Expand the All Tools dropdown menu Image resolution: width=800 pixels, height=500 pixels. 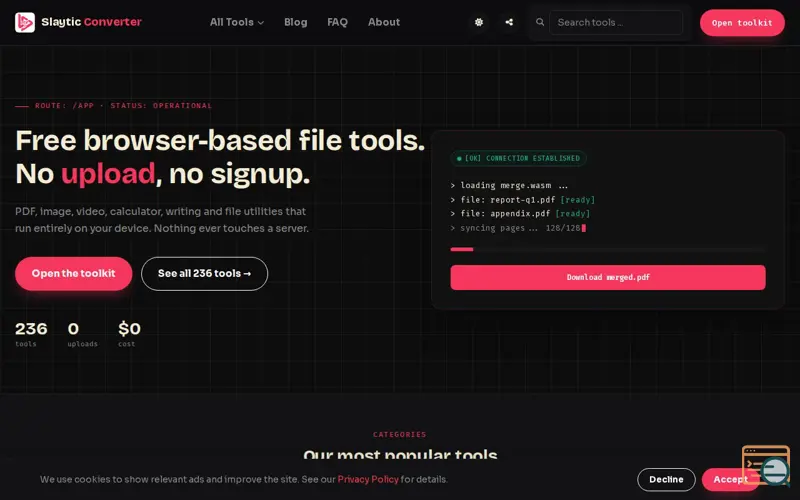237,22
